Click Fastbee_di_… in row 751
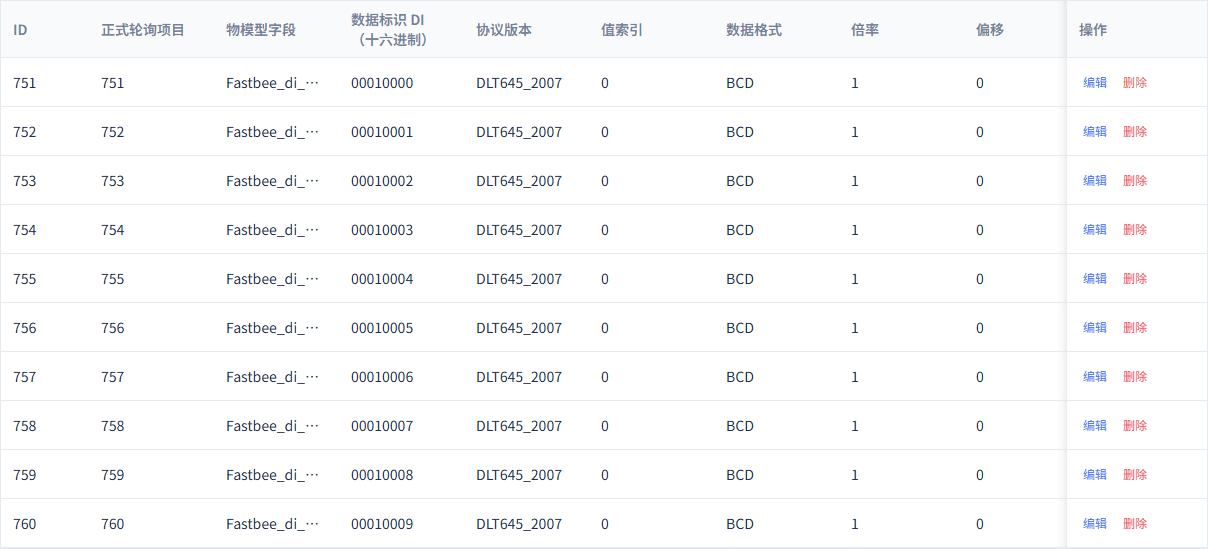 pos(272,83)
